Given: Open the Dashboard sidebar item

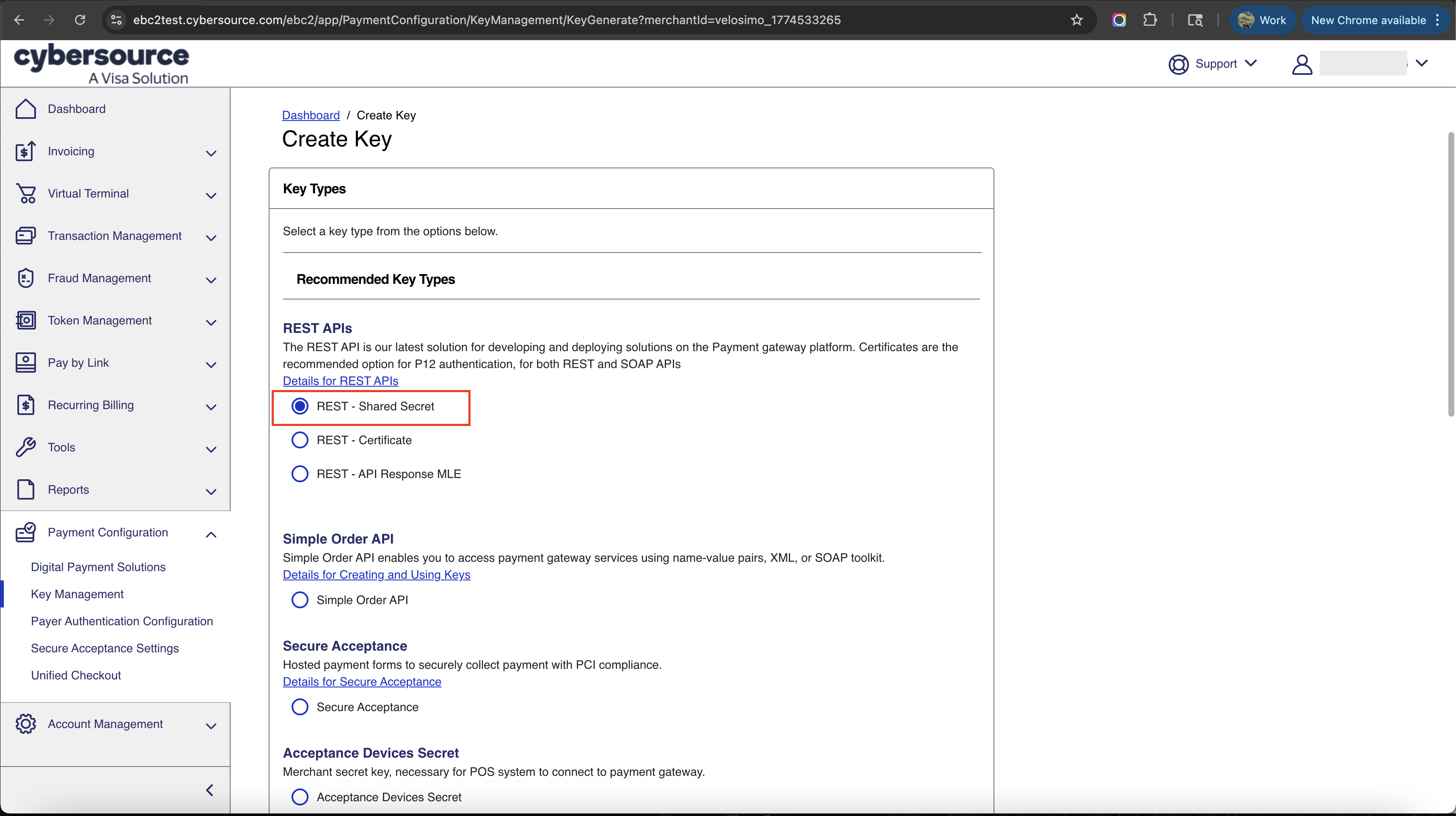Looking at the screenshot, I should [x=77, y=109].
